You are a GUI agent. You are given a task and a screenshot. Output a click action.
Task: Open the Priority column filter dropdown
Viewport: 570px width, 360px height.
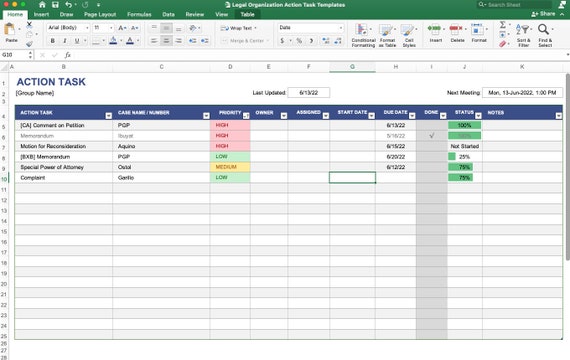(x=246, y=116)
